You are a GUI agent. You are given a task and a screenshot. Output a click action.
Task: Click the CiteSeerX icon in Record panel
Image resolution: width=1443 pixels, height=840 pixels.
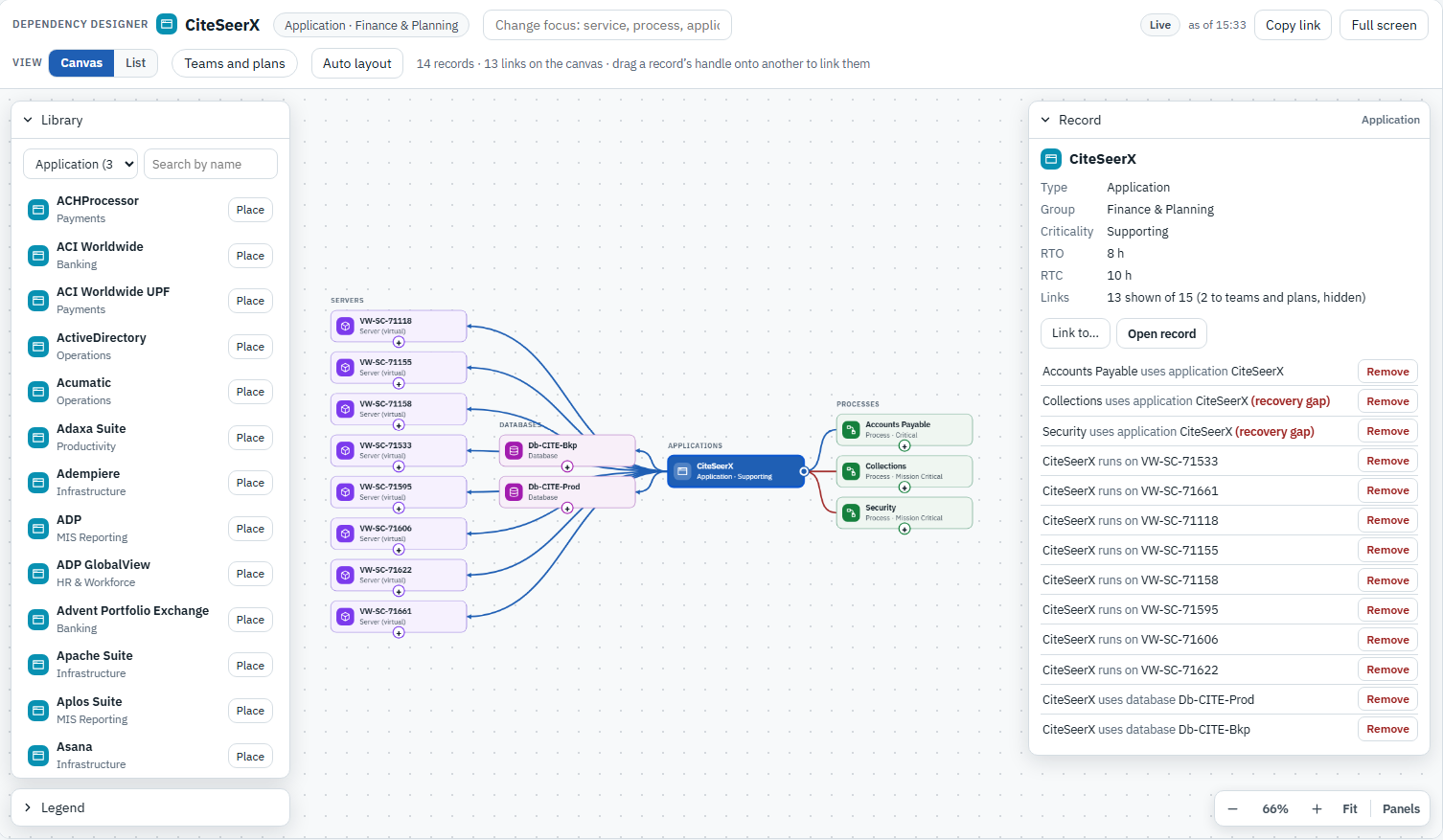tap(1051, 159)
